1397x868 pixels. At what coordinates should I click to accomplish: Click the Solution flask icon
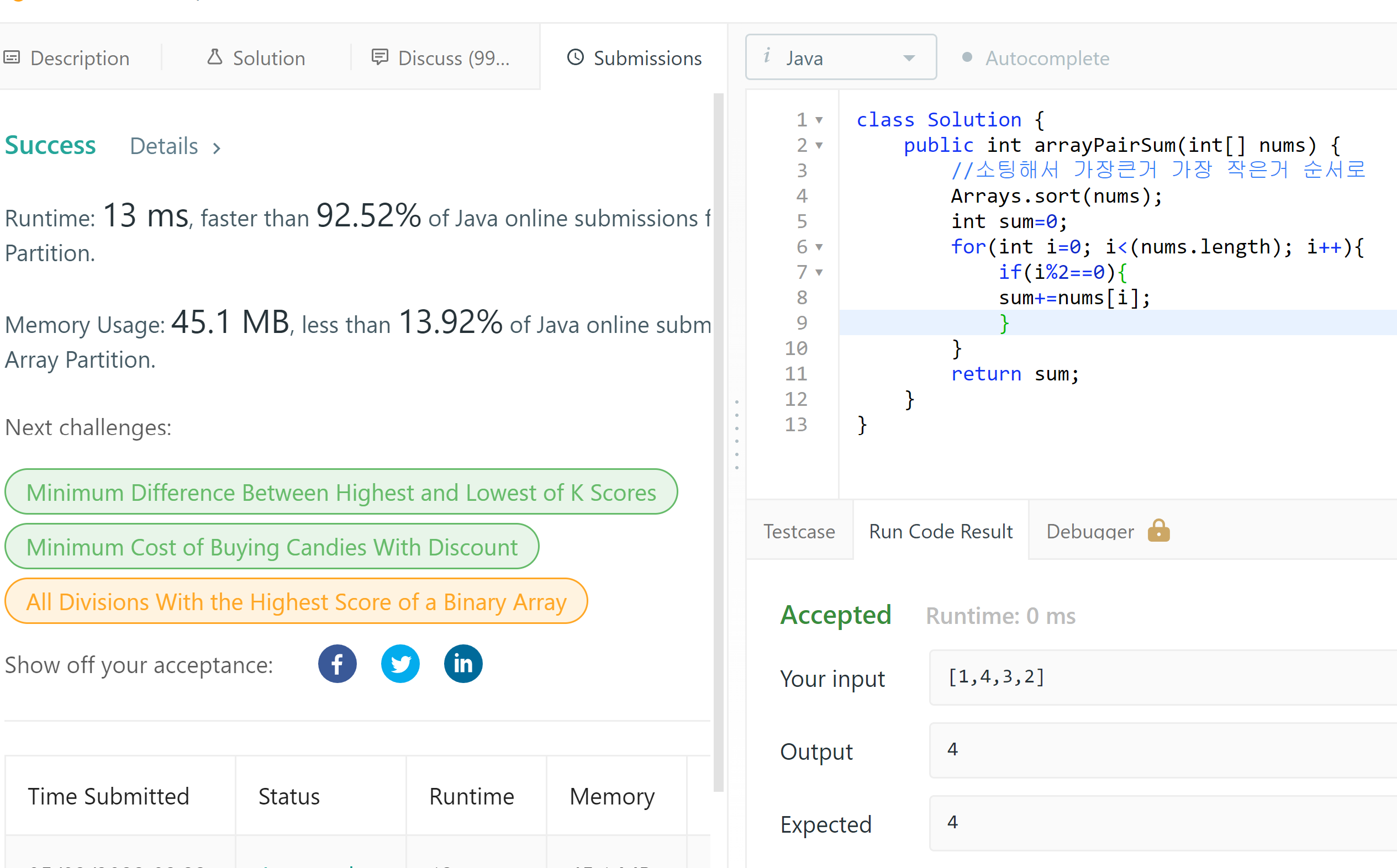click(215, 57)
